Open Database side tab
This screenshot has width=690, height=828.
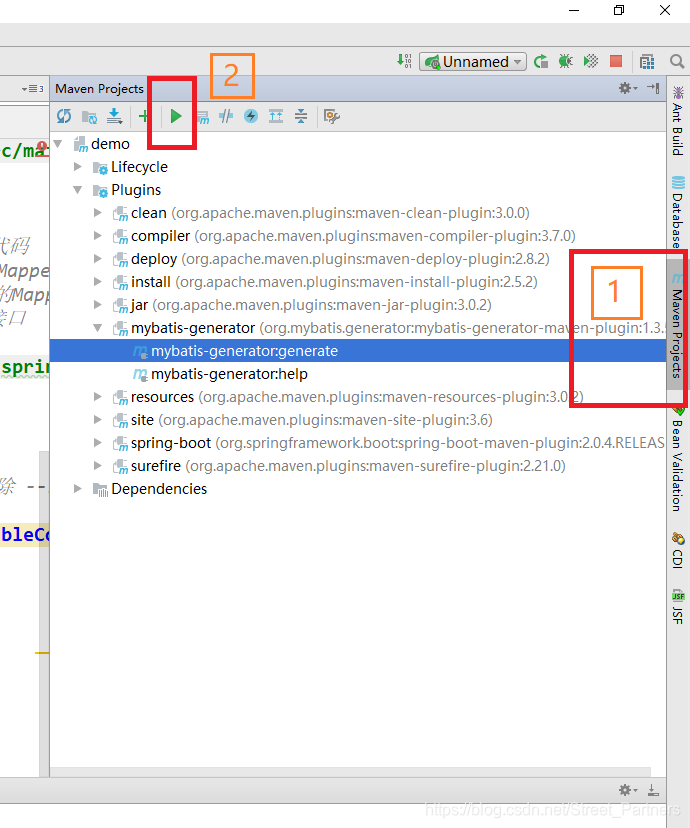click(677, 212)
